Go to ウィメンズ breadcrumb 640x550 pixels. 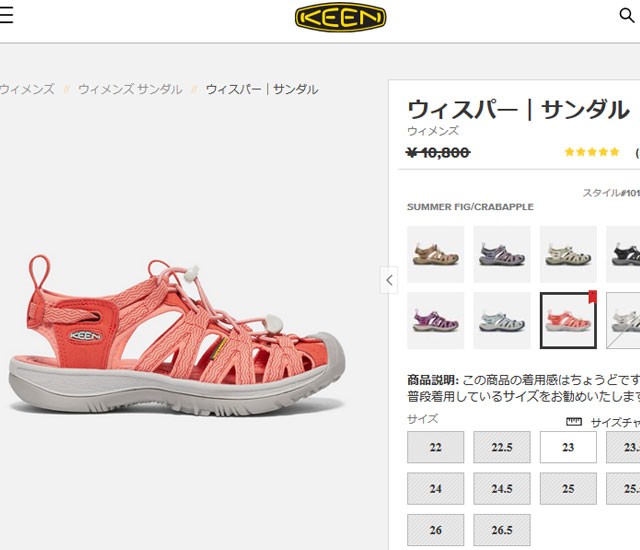coord(27,89)
